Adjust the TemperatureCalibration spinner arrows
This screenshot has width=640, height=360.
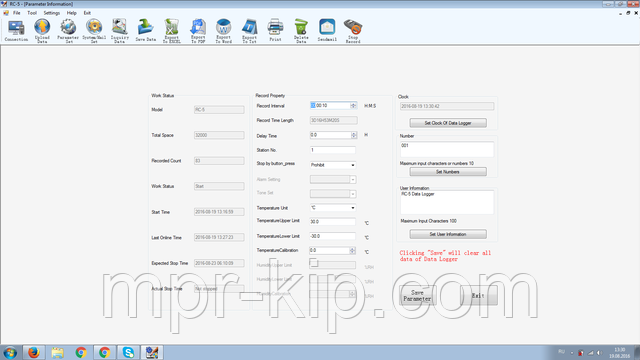[x=353, y=250]
